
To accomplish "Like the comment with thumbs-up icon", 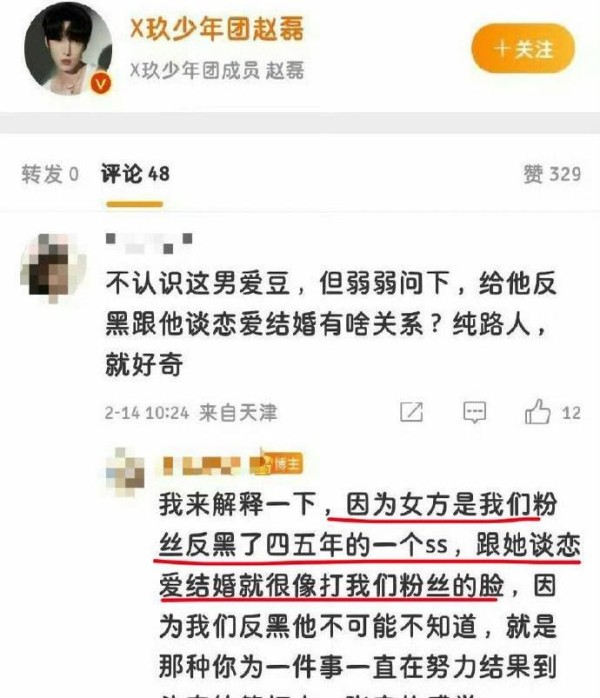I will (x=537, y=411).
